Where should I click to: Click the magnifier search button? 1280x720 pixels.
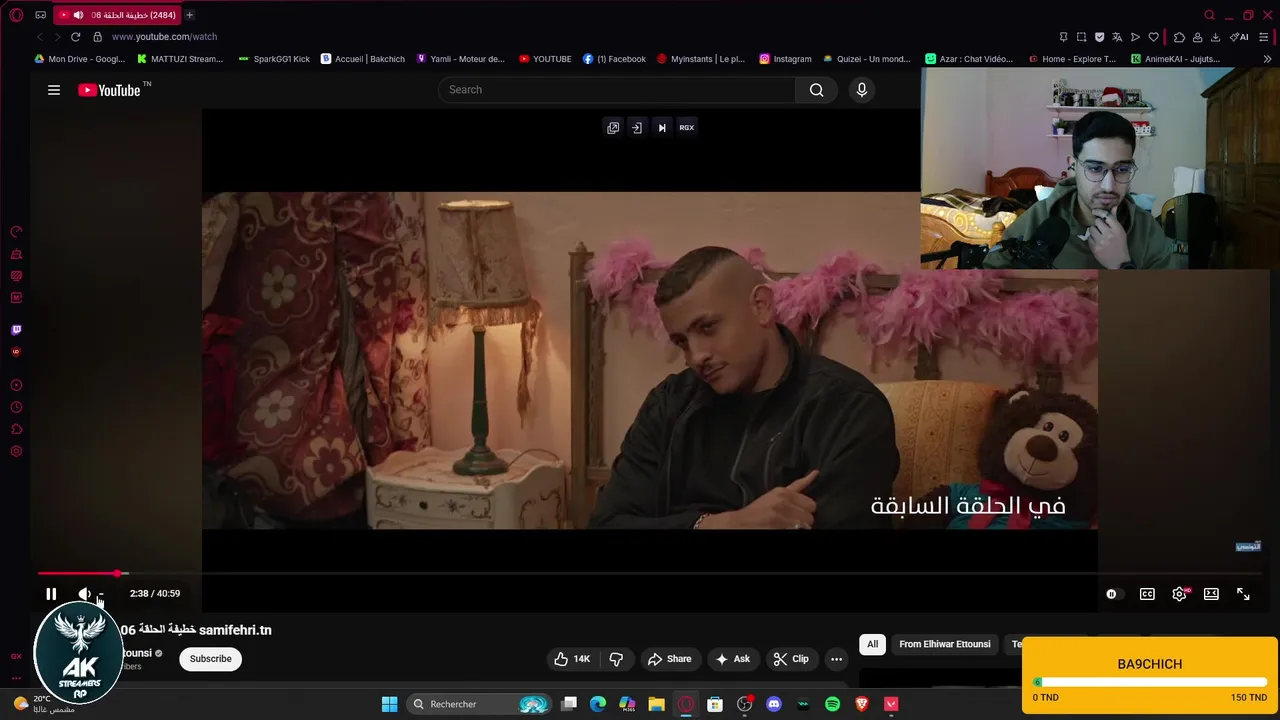point(817,90)
